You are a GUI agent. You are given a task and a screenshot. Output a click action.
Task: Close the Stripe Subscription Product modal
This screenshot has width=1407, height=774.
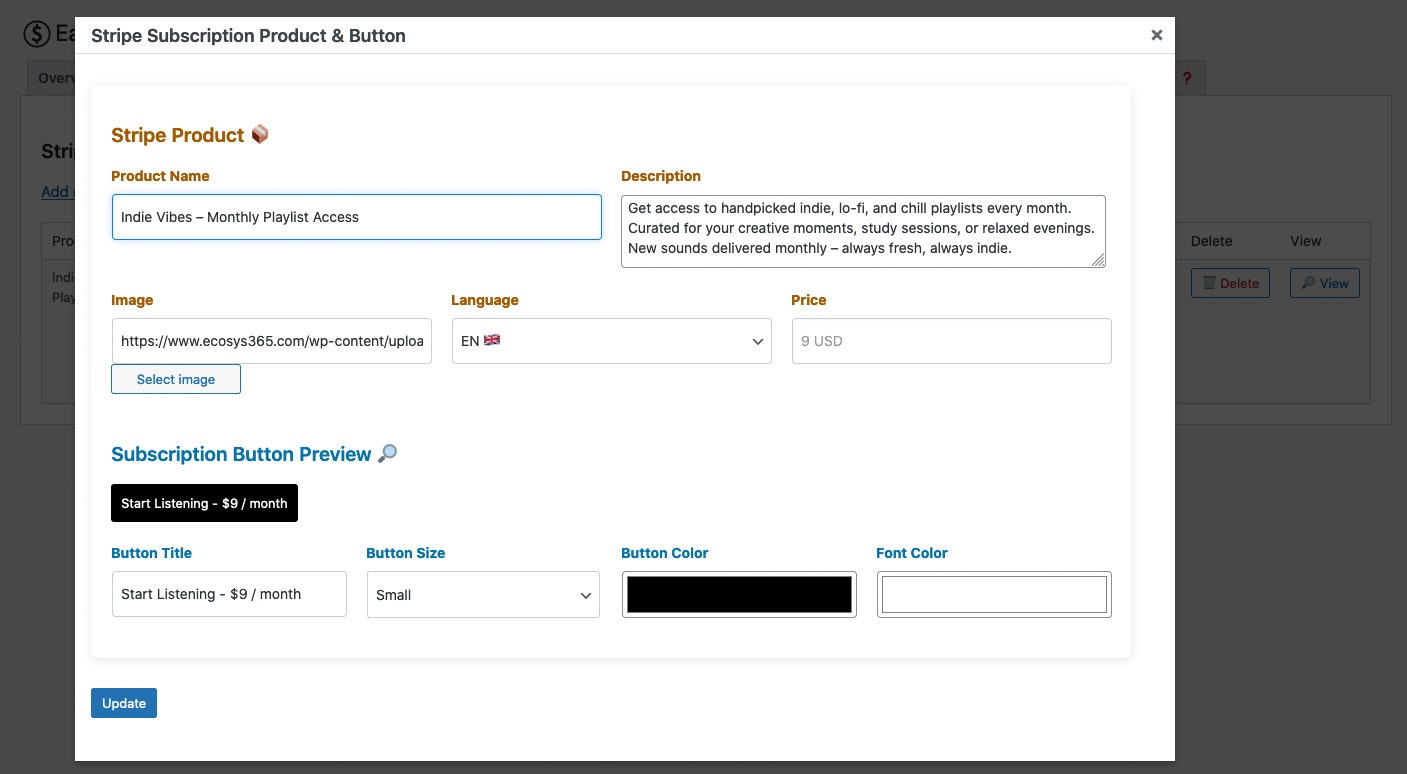(1157, 34)
